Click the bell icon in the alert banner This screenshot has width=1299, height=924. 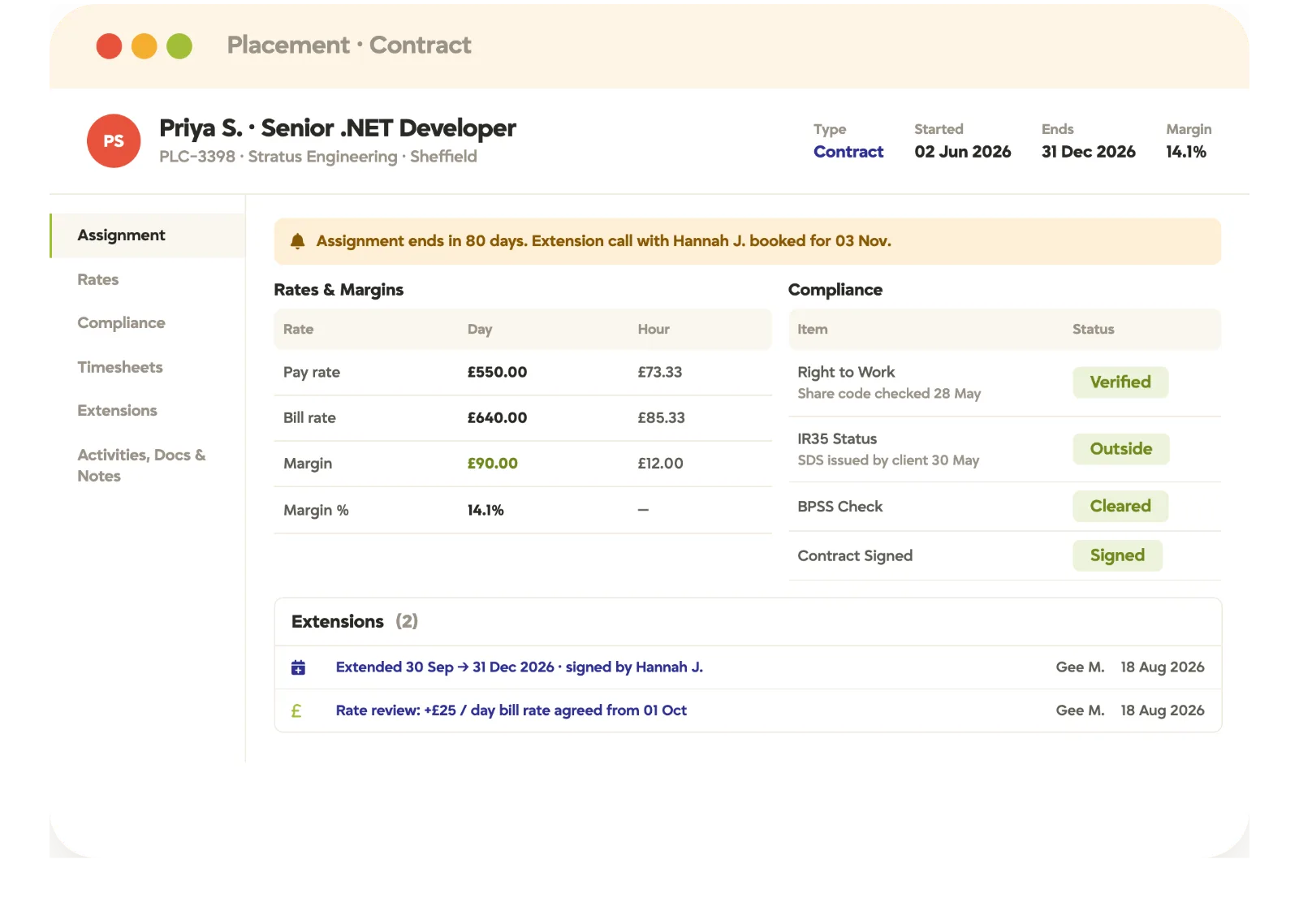pyautogui.click(x=298, y=241)
